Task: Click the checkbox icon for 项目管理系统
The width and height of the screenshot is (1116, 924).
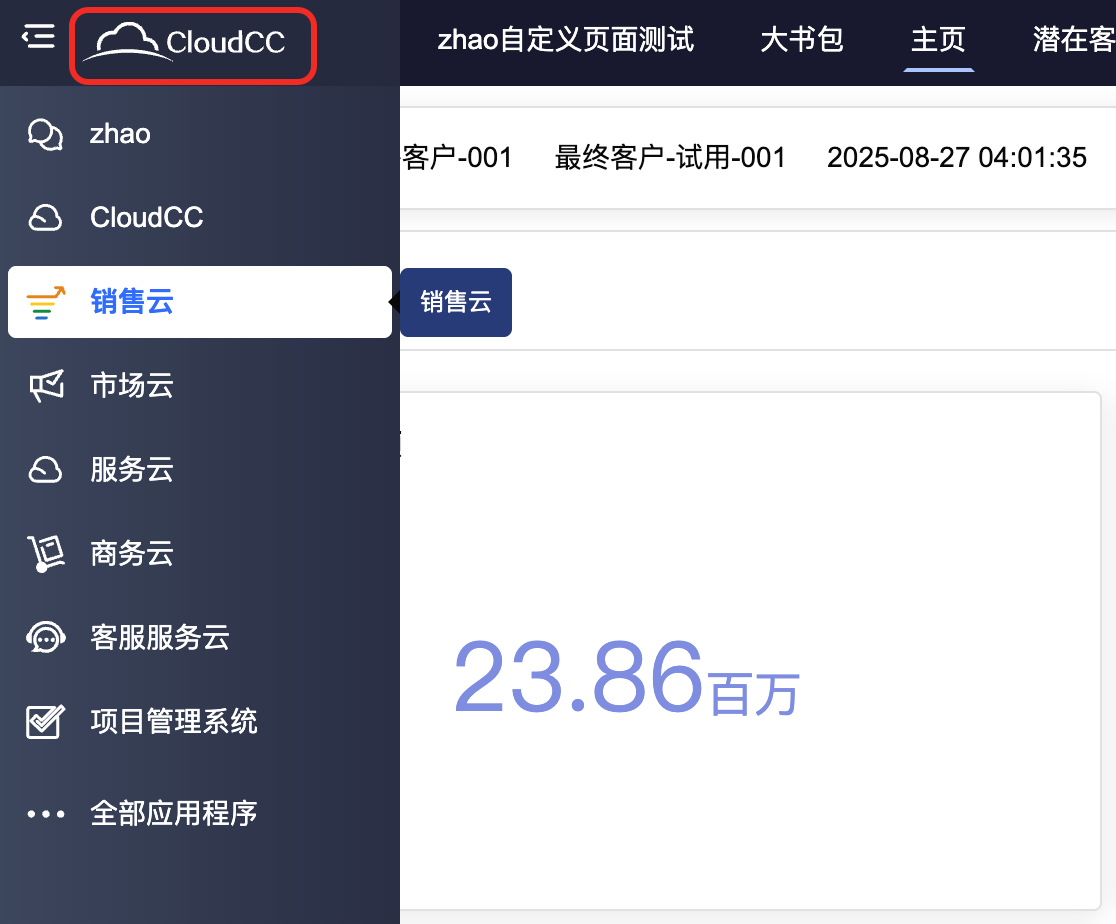Action: click(x=46, y=721)
